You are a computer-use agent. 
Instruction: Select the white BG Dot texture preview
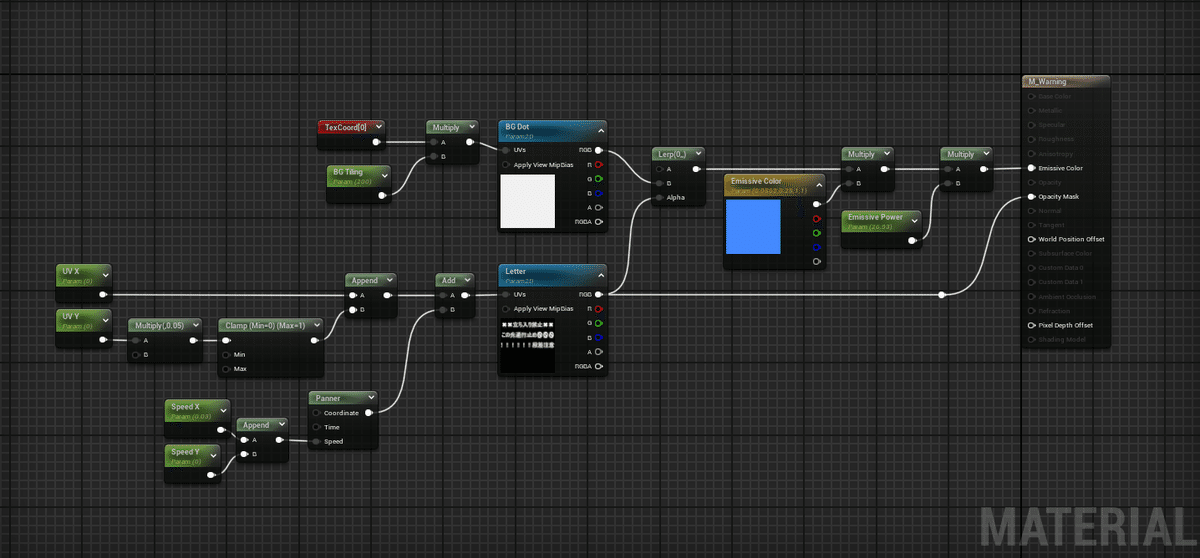tap(527, 203)
